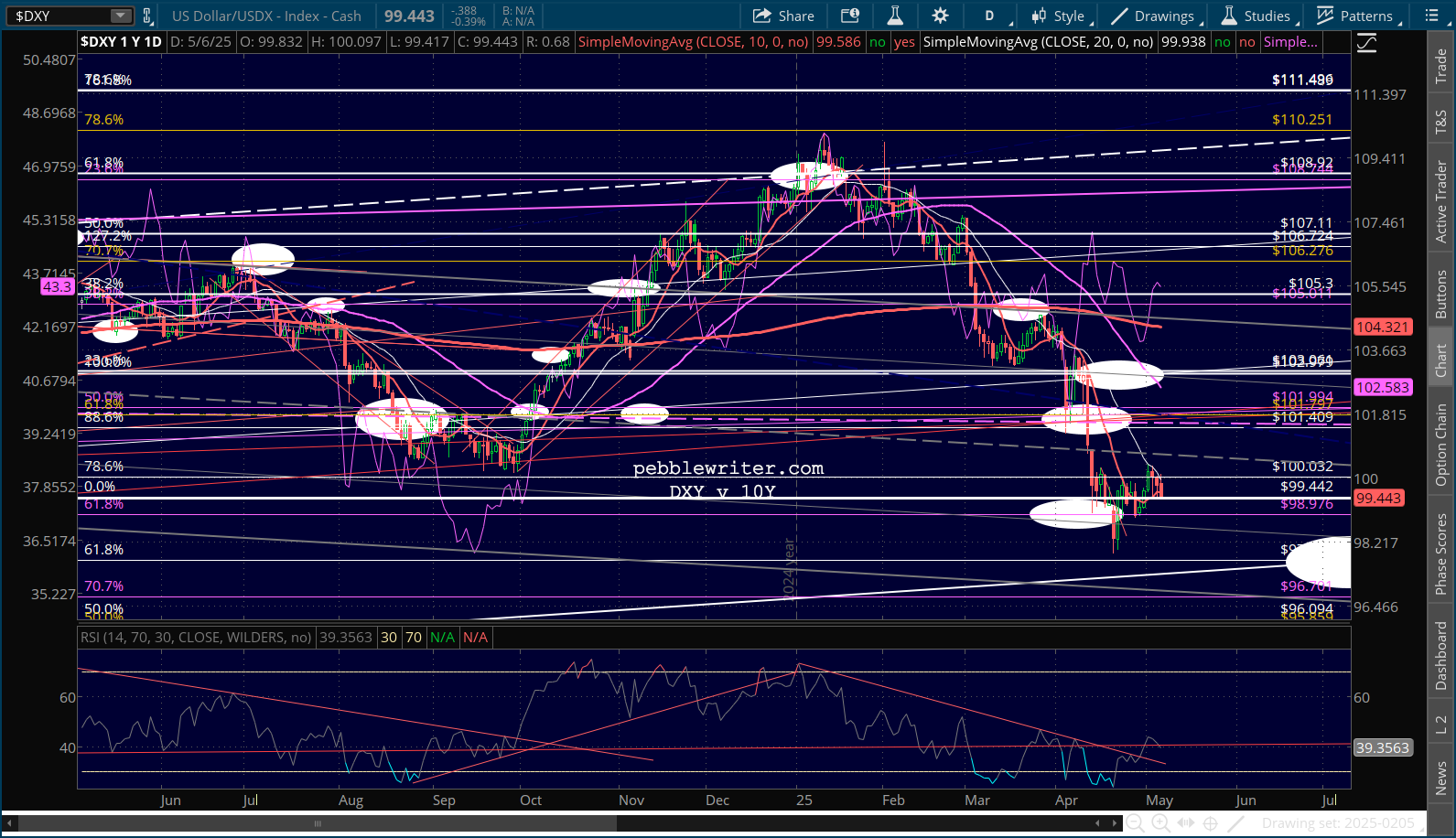Click the horizontal chart scrollbar

(x=317, y=823)
